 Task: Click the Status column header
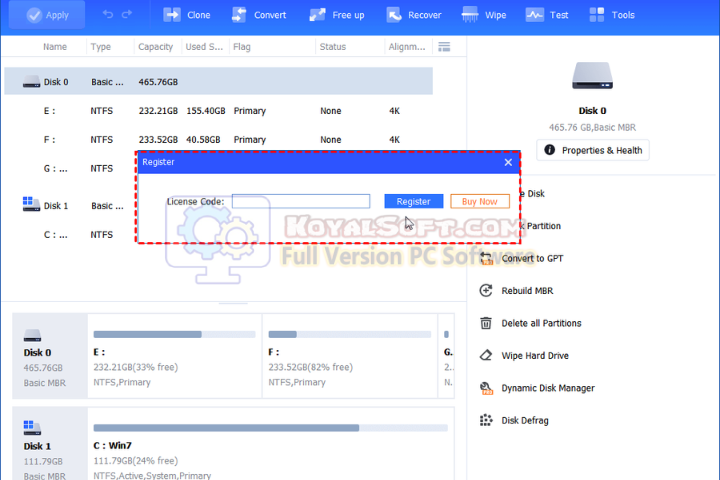coord(333,47)
